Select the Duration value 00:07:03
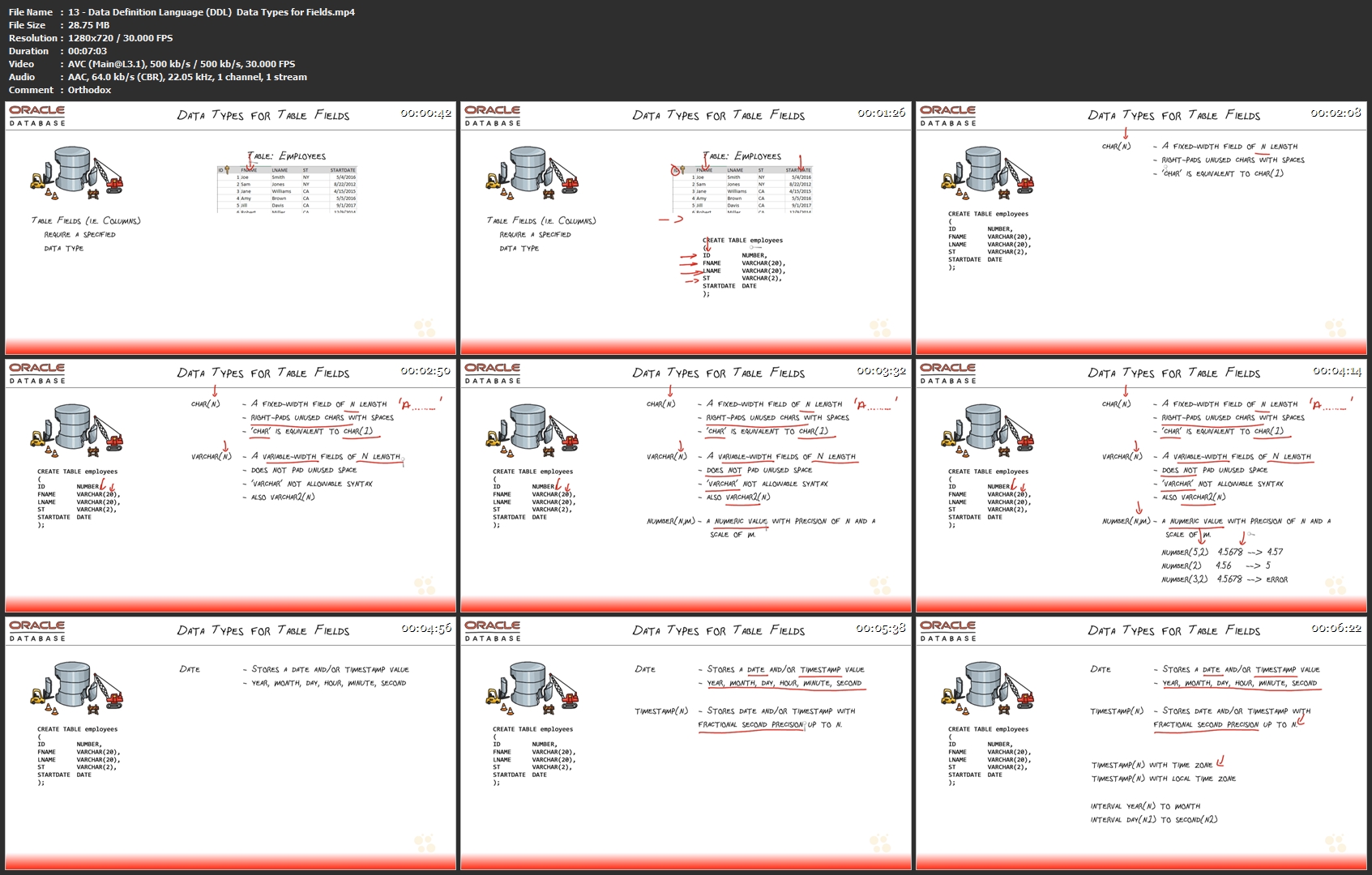The width and height of the screenshot is (1372, 875). (x=88, y=51)
